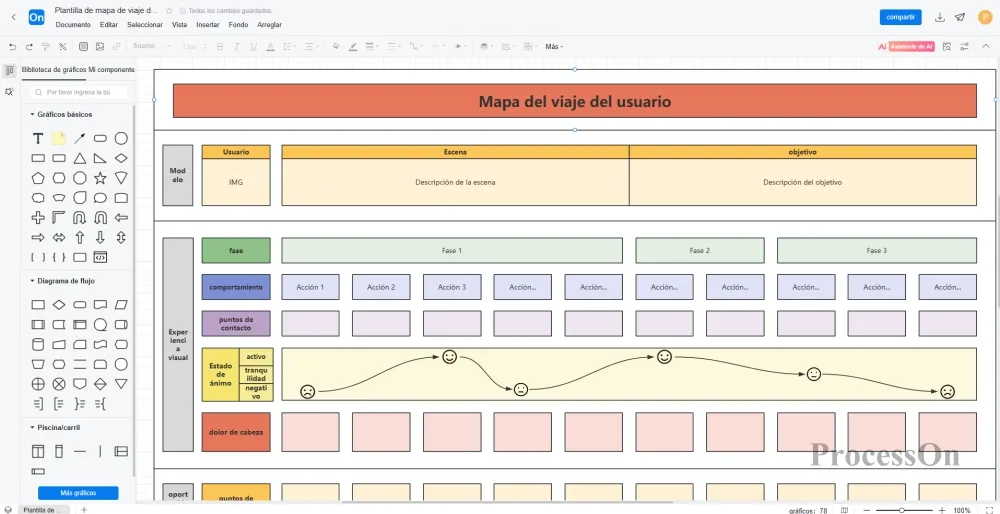The height and width of the screenshot is (514, 1000).
Task: Open the Más toolbar dropdown
Action: click(554, 46)
